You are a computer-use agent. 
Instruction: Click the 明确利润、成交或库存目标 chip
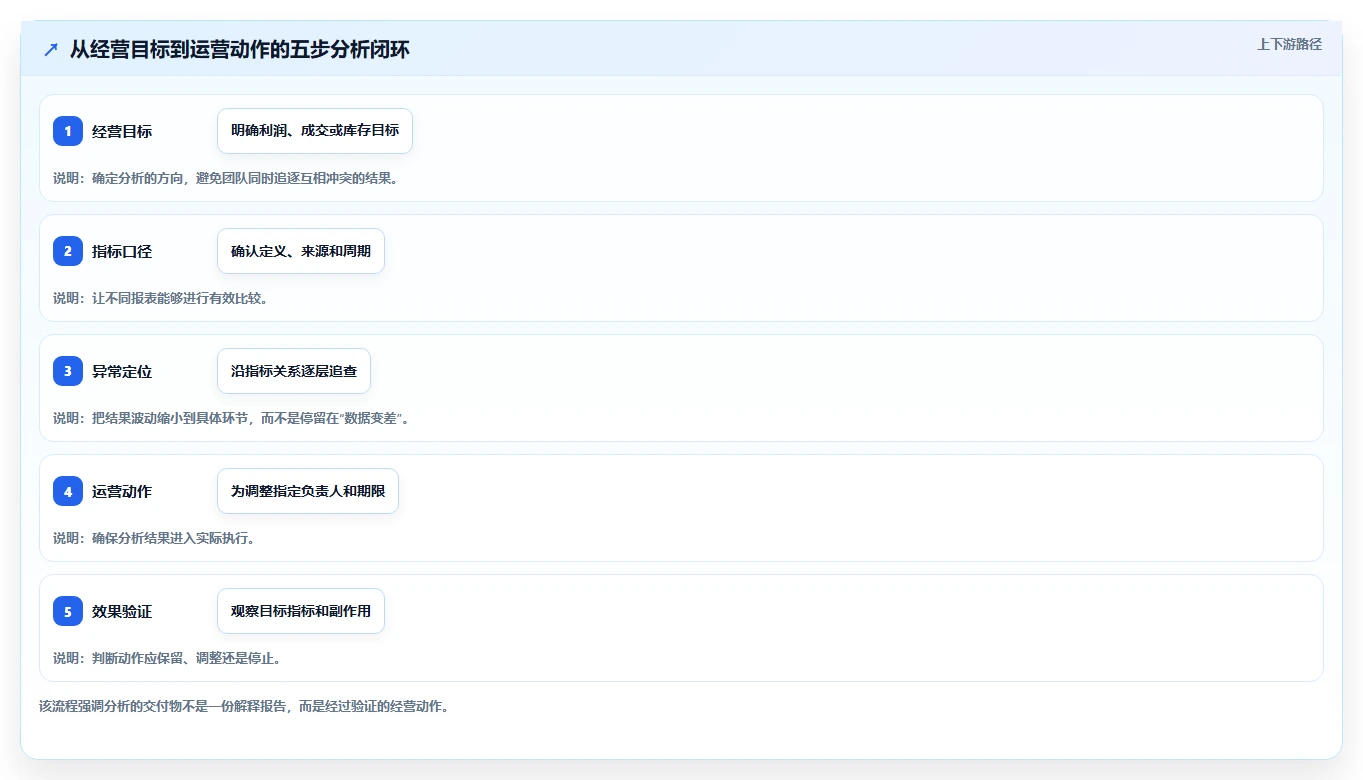315,131
